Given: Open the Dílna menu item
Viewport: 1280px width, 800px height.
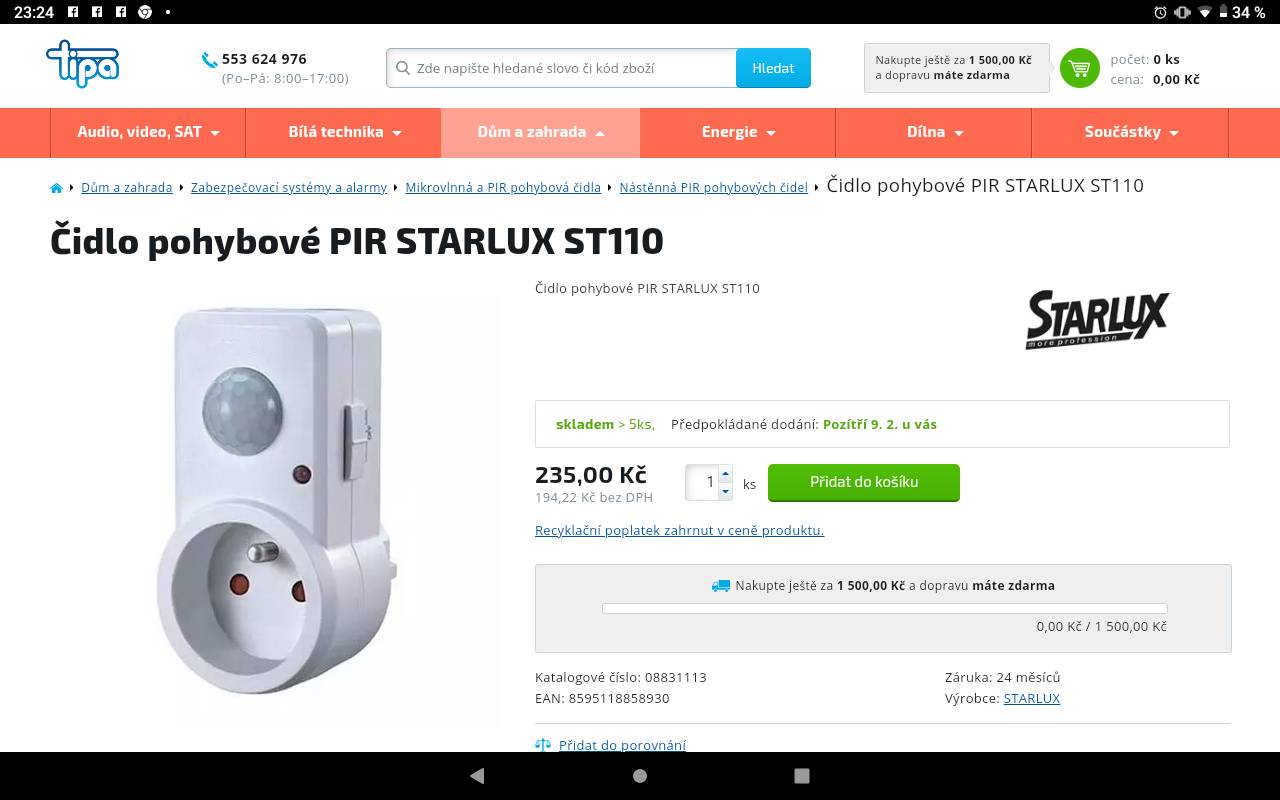Looking at the screenshot, I should (x=934, y=132).
